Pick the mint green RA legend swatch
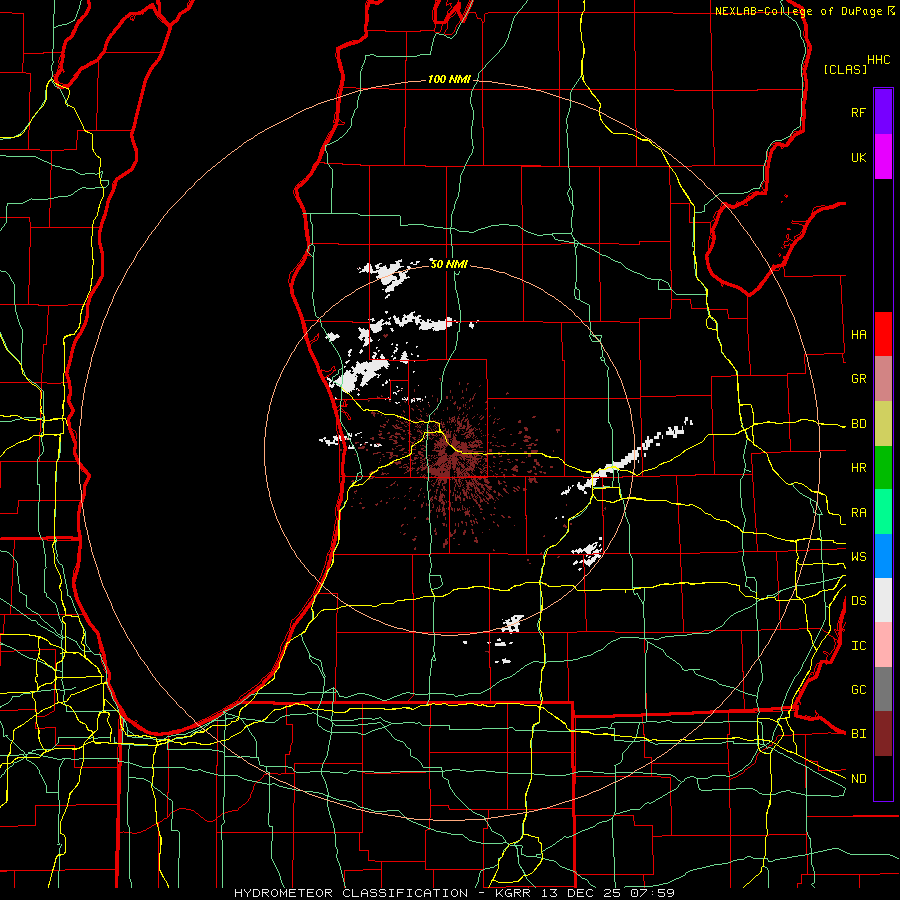Screen dimensions: 900x900 883,512
